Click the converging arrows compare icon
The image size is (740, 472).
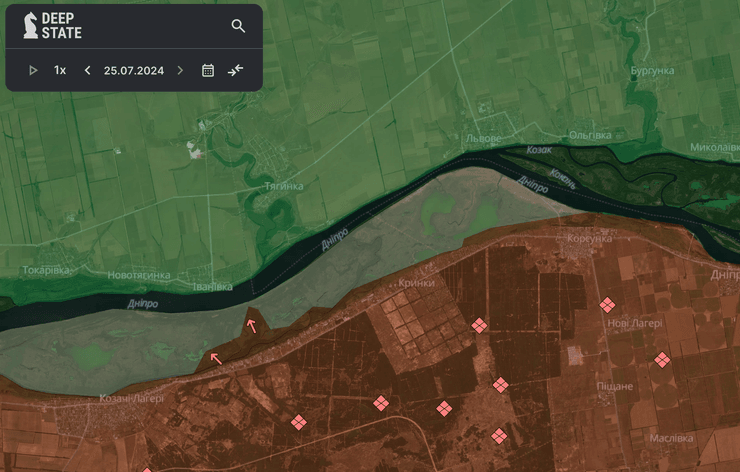click(x=235, y=70)
